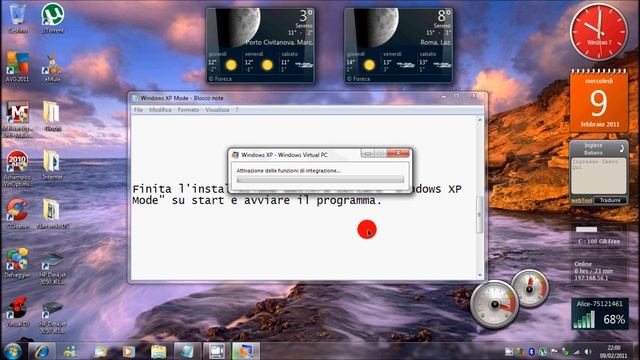Click the orange calendar gadget showing 9

click(x=598, y=100)
